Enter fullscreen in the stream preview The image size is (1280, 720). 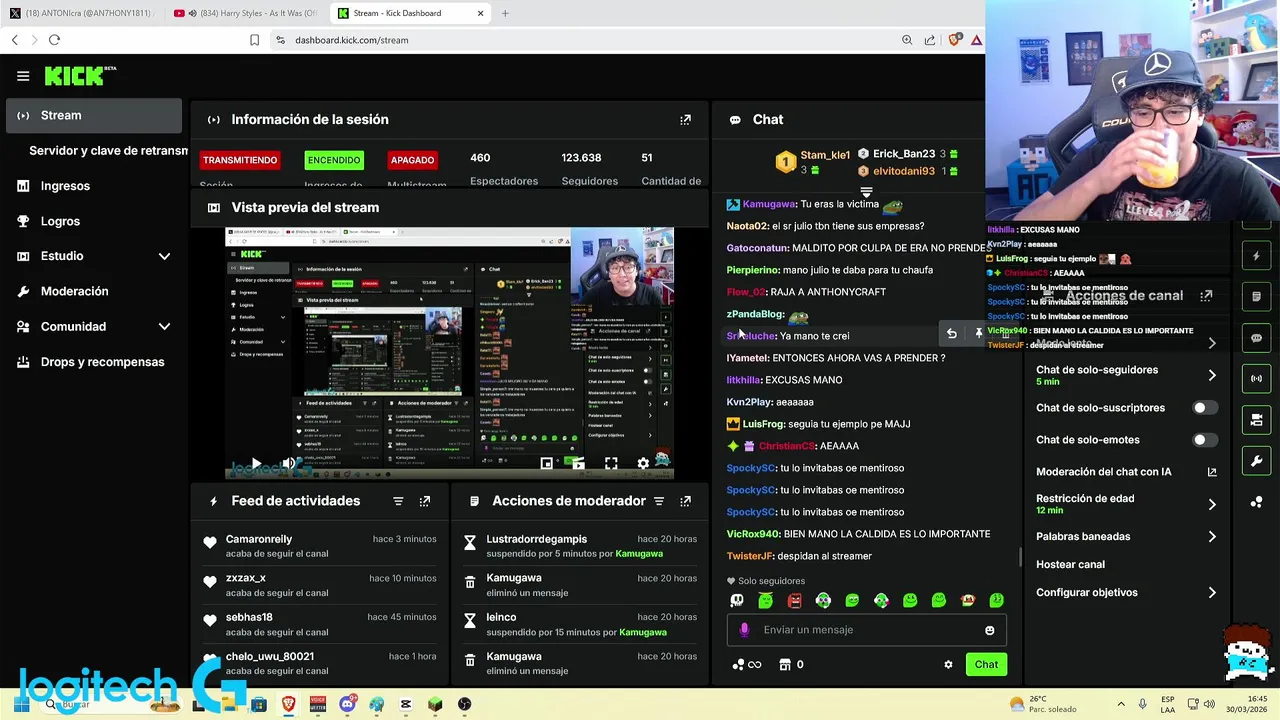click(611, 463)
